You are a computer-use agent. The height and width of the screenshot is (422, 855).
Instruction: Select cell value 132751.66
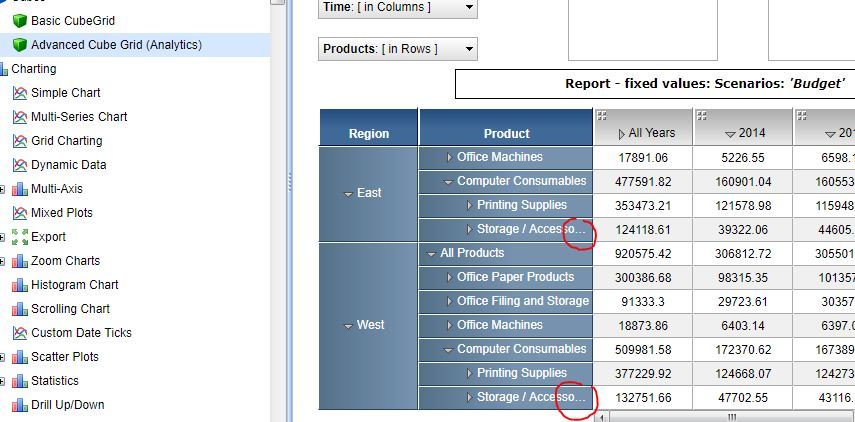pyautogui.click(x=643, y=398)
